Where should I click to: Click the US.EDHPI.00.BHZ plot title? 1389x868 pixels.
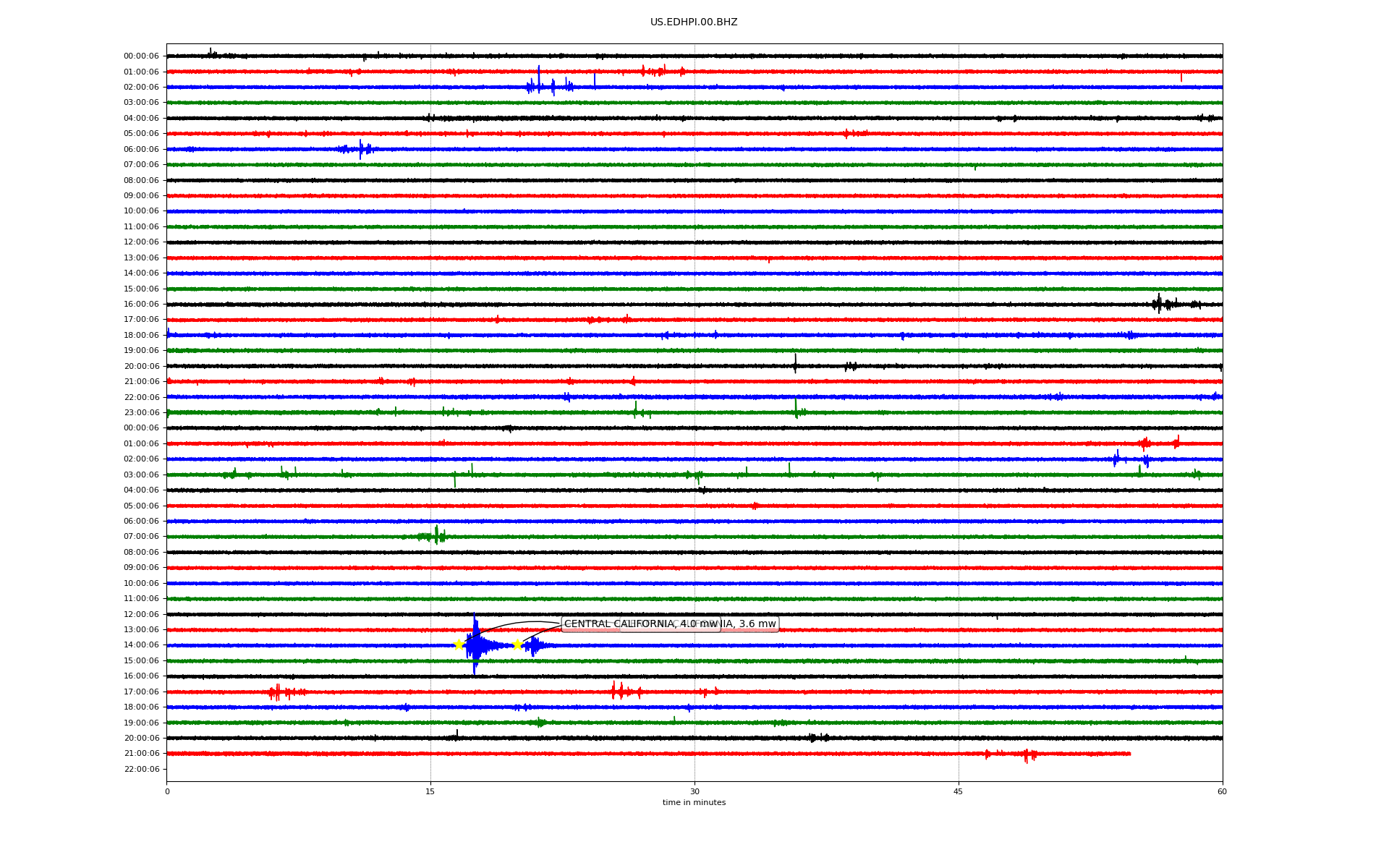point(693,22)
